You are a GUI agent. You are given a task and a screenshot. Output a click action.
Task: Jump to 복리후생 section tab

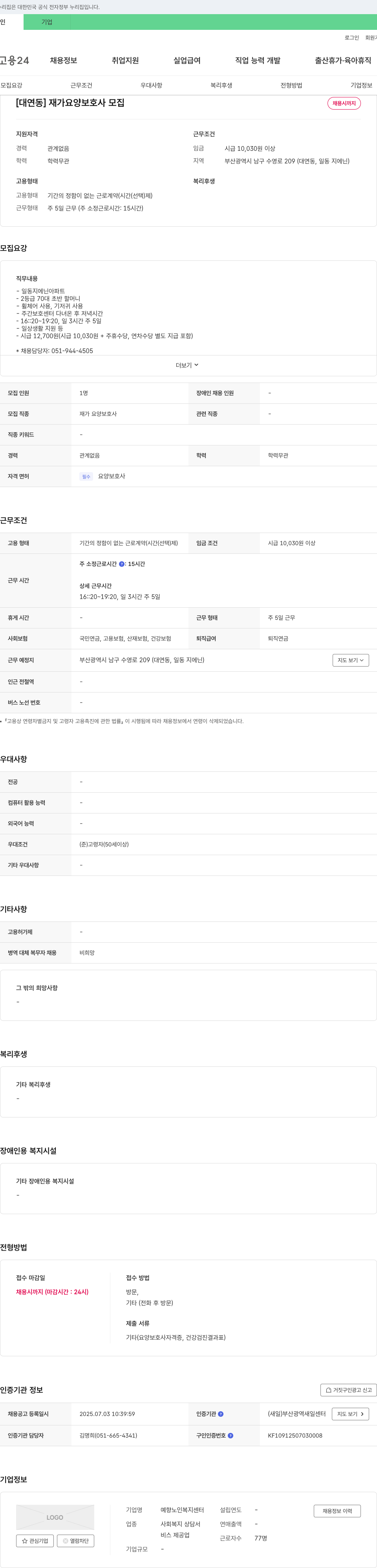pos(221,85)
